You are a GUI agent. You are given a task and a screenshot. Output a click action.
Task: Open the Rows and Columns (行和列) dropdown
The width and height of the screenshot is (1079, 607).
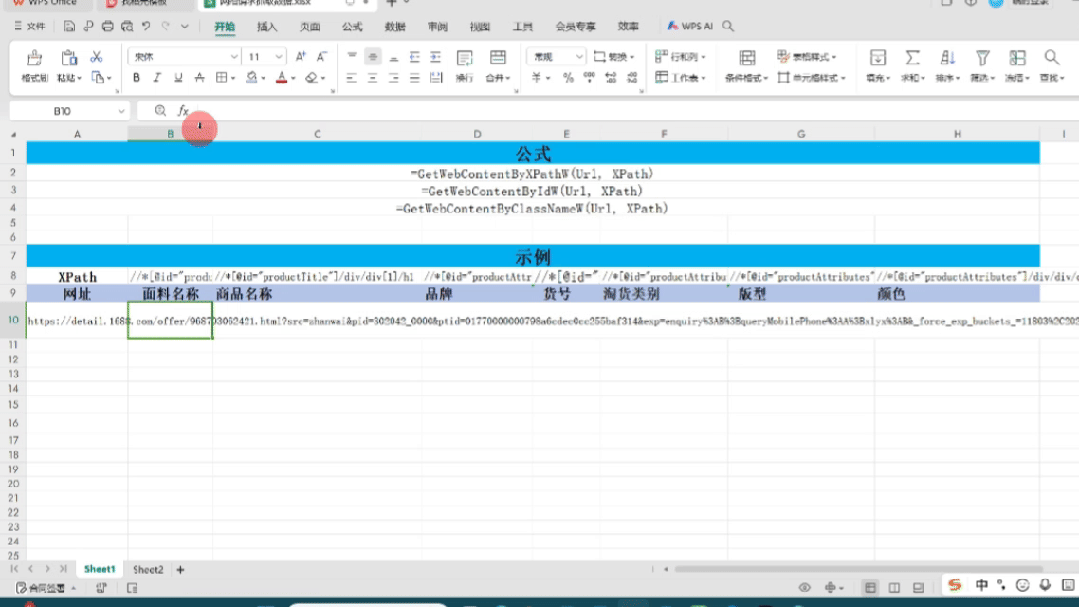coord(680,57)
